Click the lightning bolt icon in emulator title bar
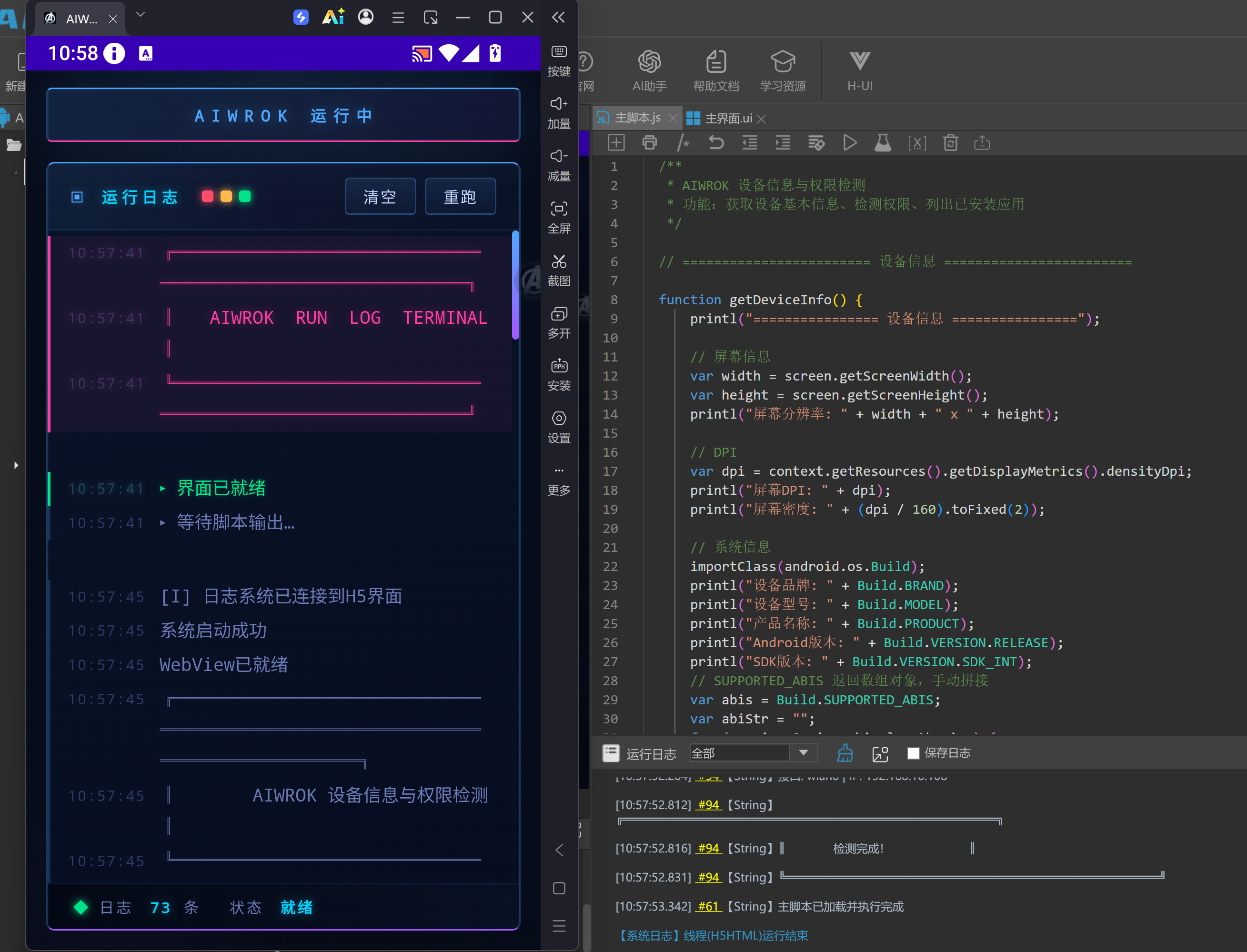 click(x=301, y=17)
